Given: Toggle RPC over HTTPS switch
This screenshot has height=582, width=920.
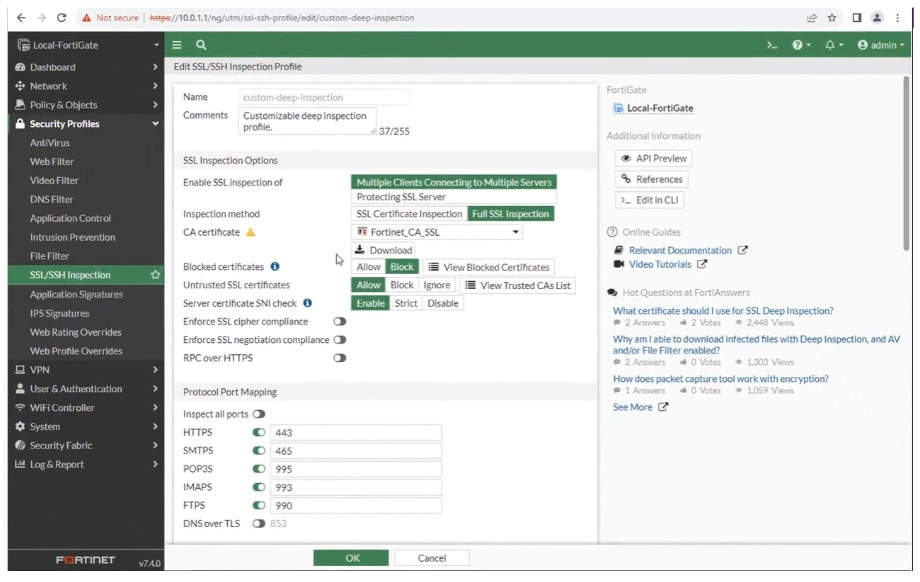Looking at the screenshot, I should 340,358.
